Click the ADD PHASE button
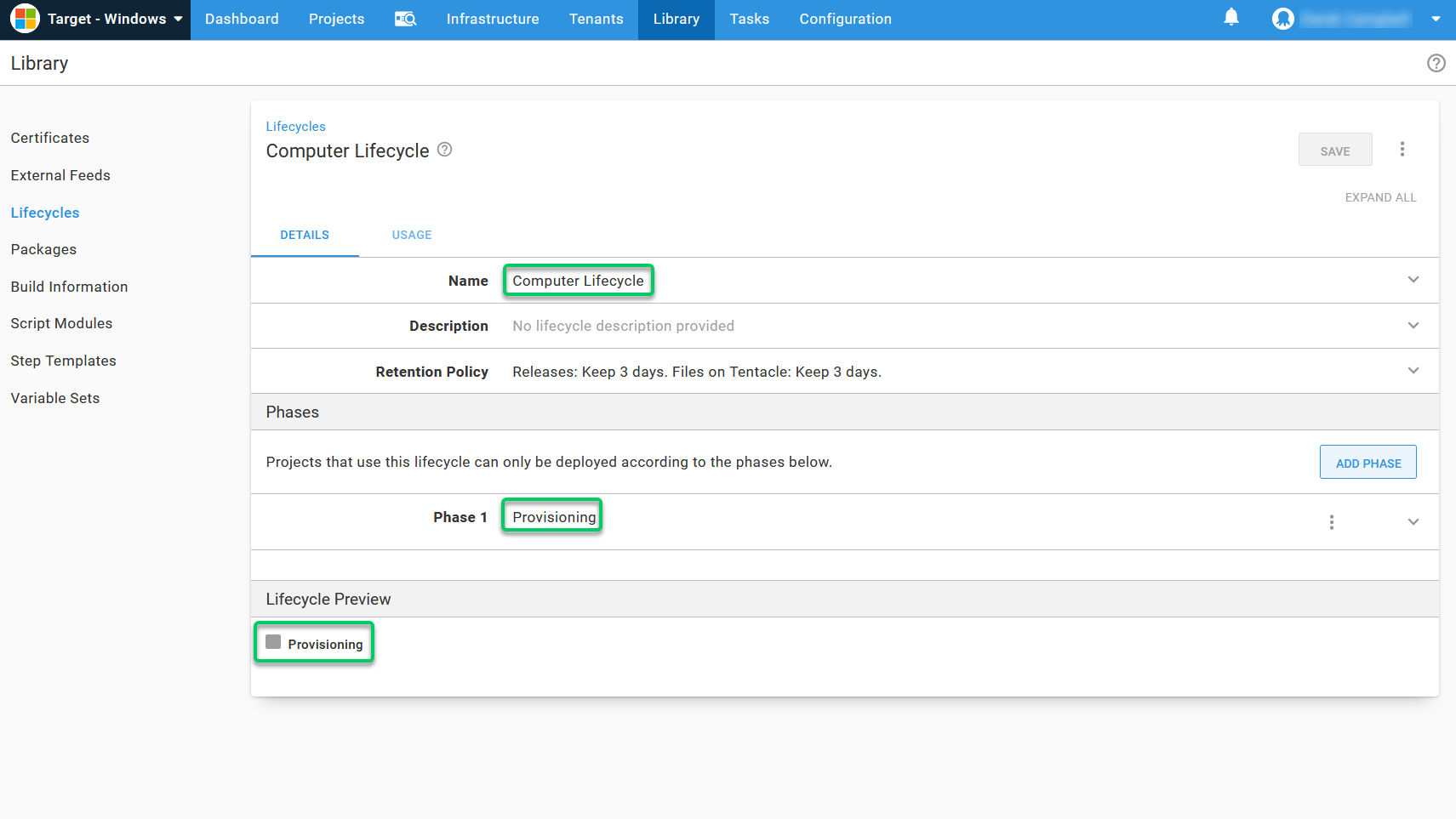Screen dimensions: 1456x819 click(x=1367, y=462)
